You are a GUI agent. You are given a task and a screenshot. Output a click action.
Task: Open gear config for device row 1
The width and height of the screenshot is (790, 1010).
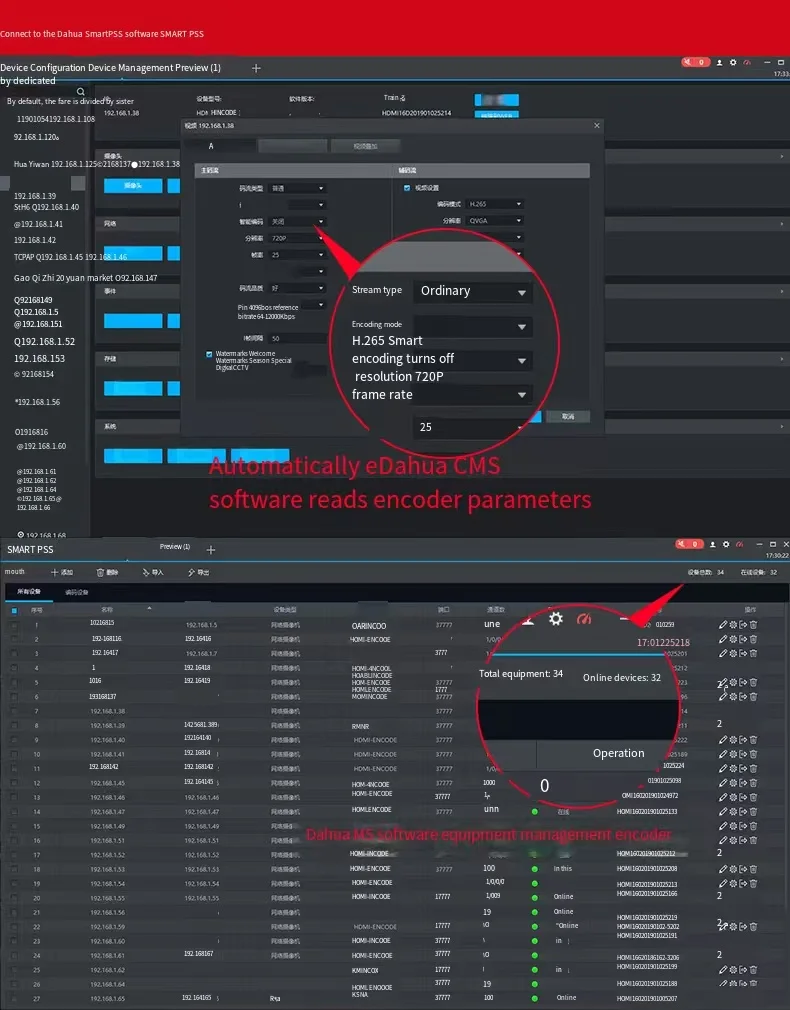pos(733,624)
